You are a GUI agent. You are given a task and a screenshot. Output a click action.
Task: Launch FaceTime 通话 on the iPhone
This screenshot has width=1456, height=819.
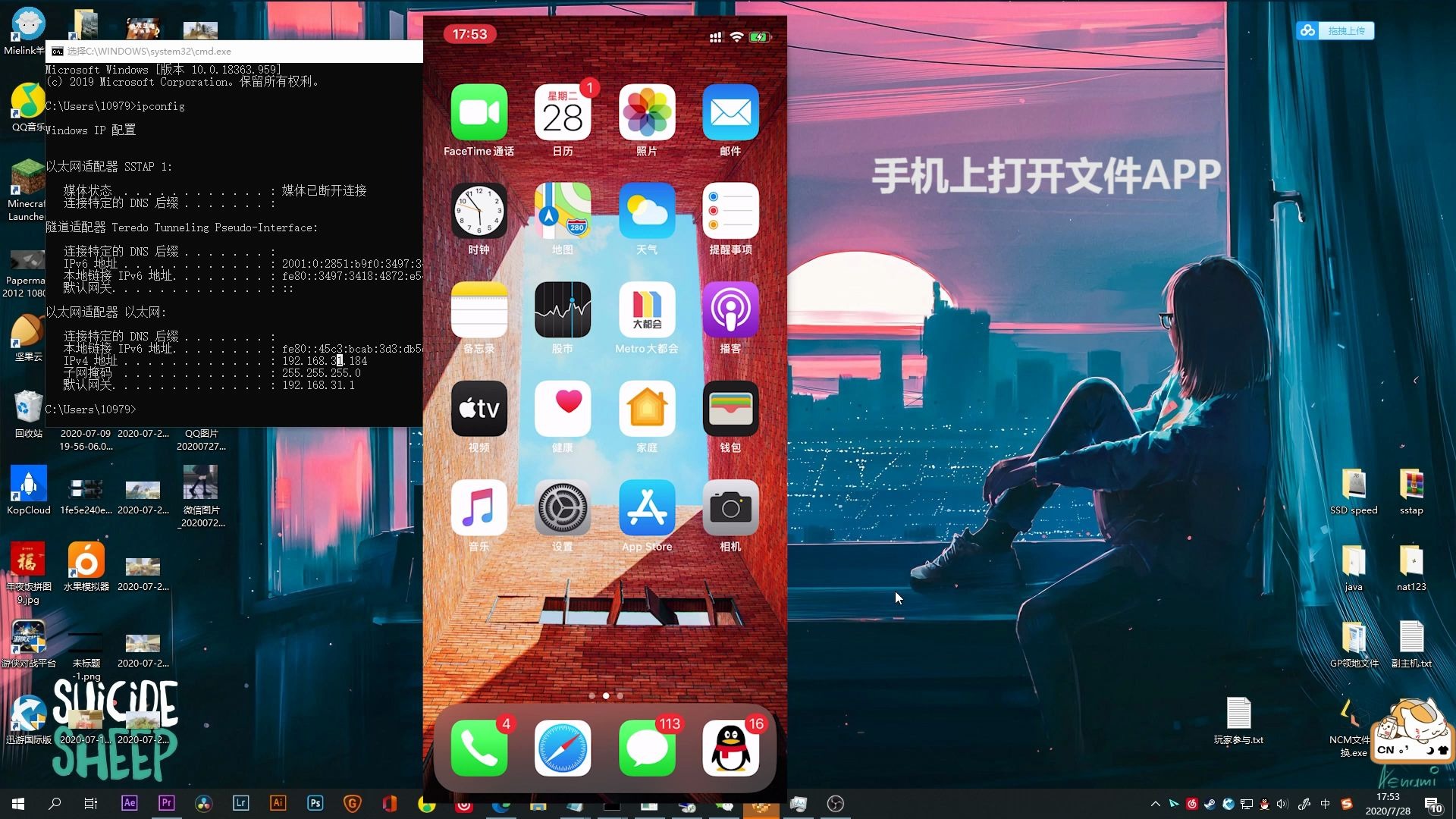[x=479, y=112]
